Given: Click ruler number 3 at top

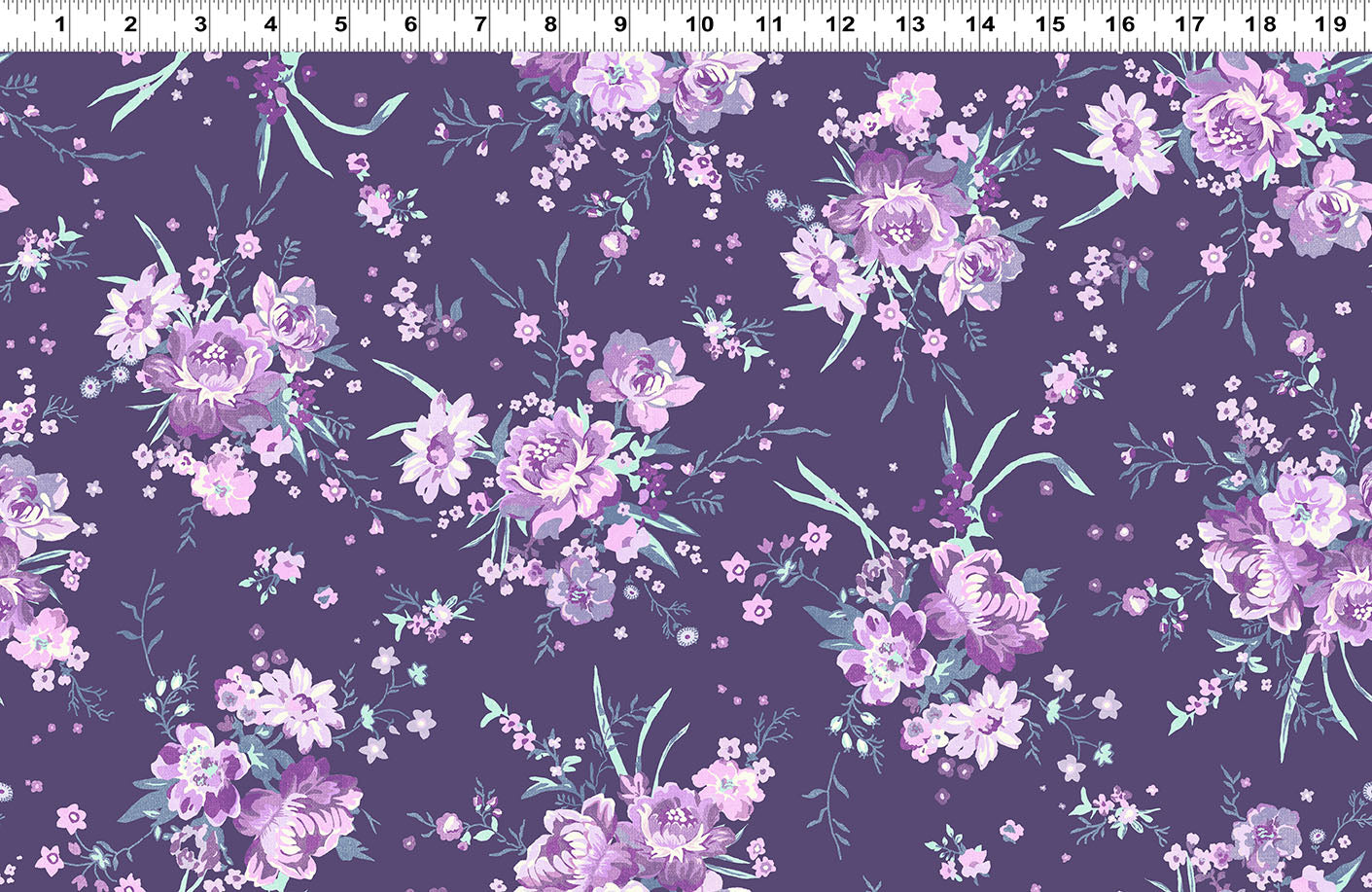Looking at the screenshot, I should click(x=200, y=23).
